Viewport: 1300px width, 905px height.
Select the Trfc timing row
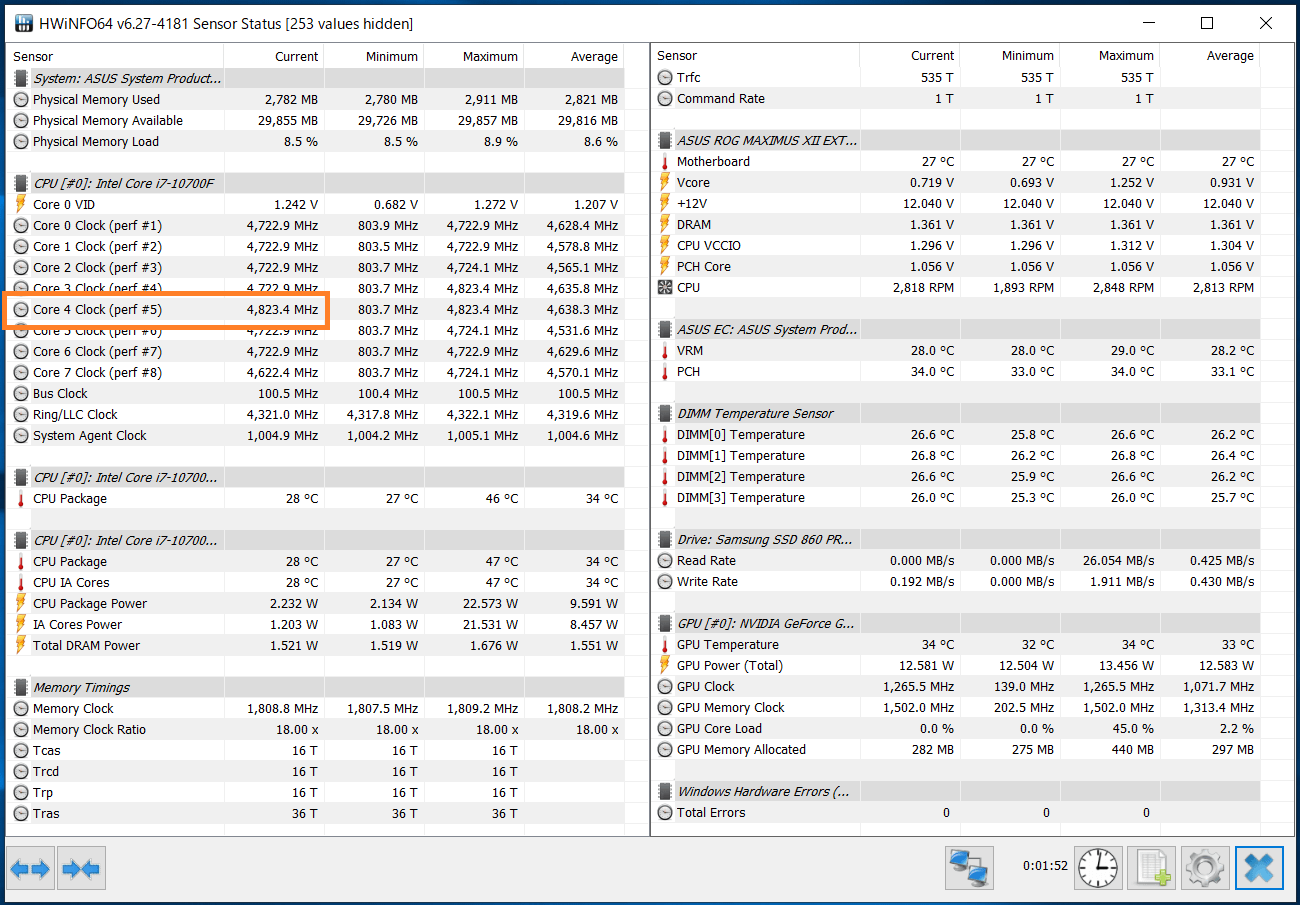(x=957, y=77)
